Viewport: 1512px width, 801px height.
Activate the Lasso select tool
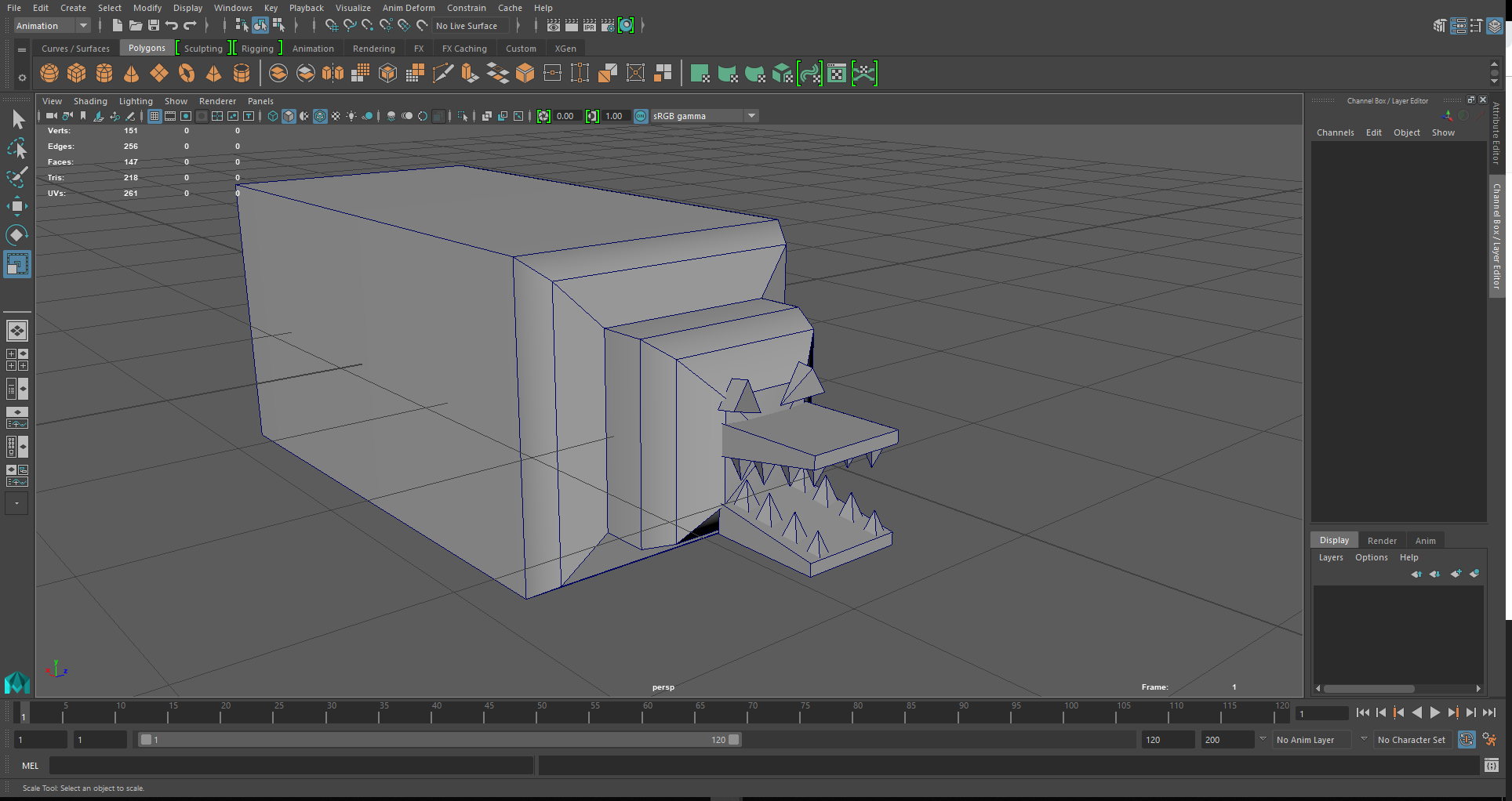click(x=16, y=148)
